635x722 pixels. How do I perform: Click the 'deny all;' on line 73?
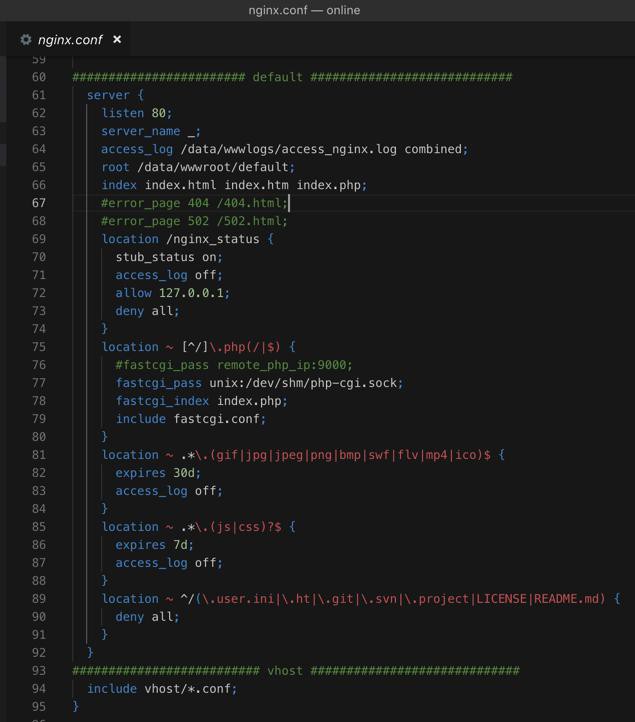(x=147, y=311)
